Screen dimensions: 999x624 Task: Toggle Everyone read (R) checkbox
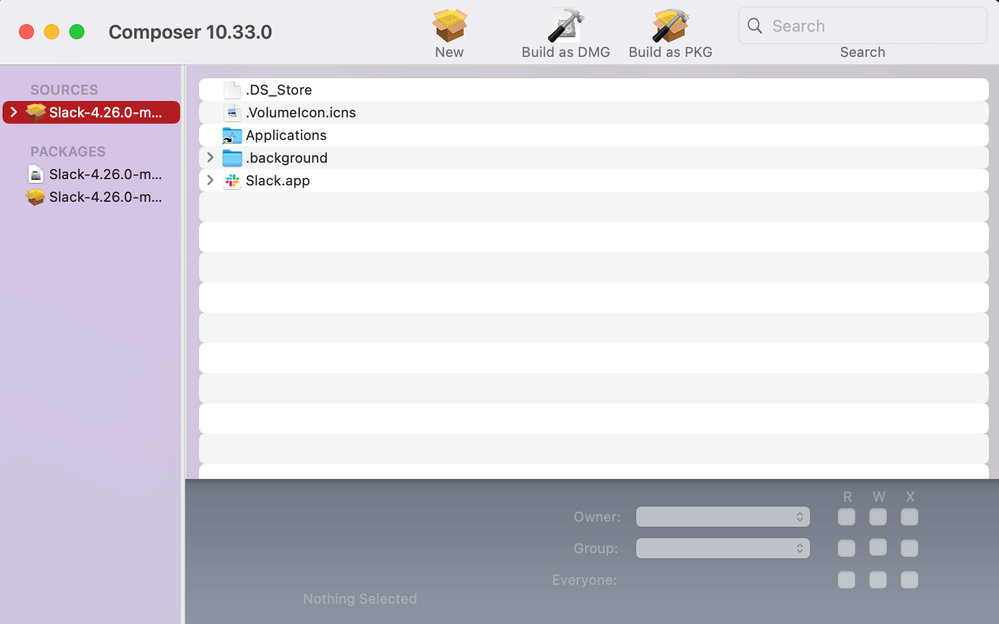pyautogui.click(x=846, y=579)
